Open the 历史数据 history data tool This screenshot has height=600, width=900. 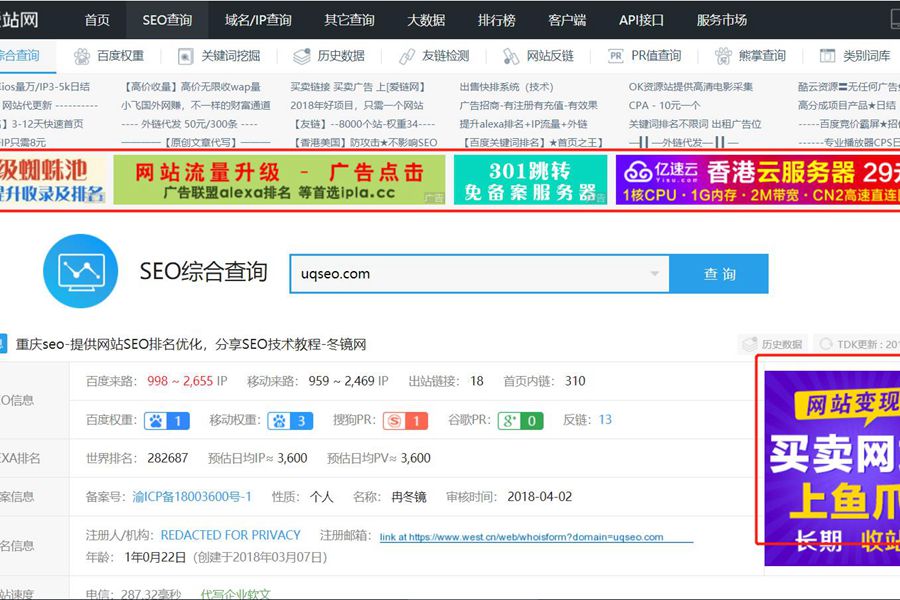pos(331,55)
